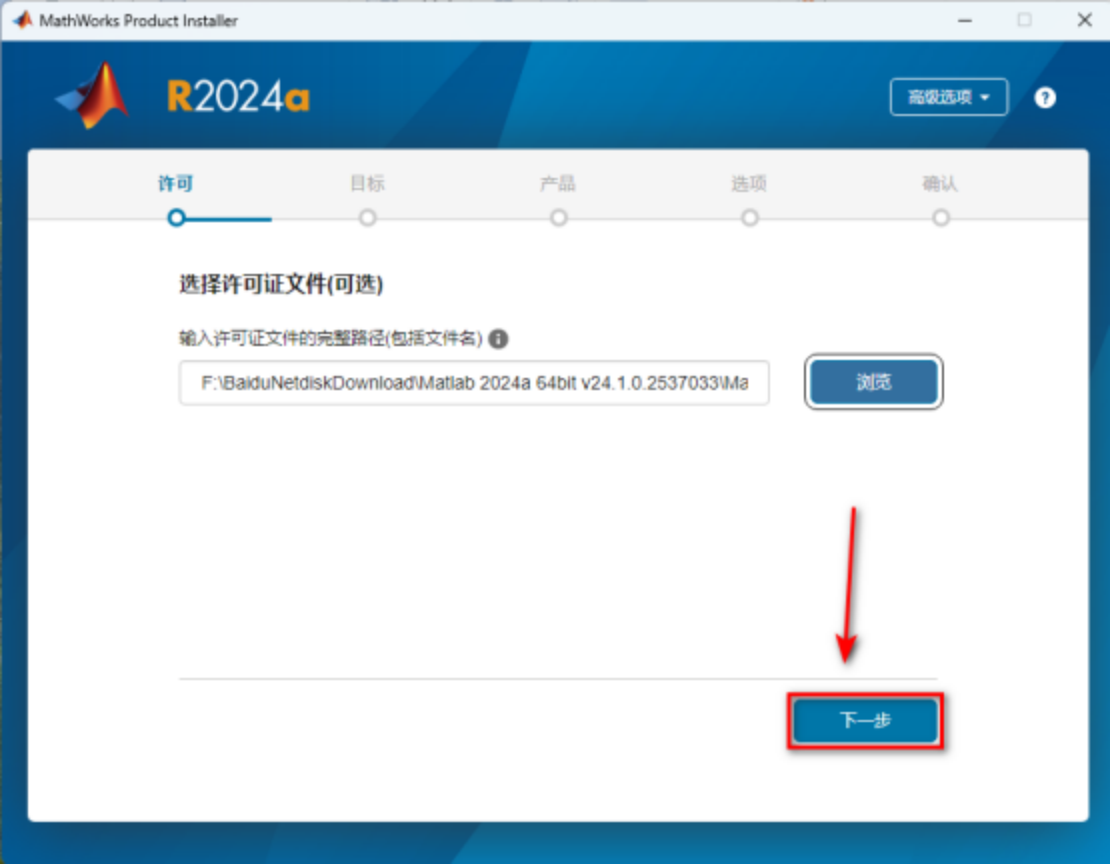Click the MATLAB logo in the header
This screenshot has height=864, width=1110.
(93, 96)
